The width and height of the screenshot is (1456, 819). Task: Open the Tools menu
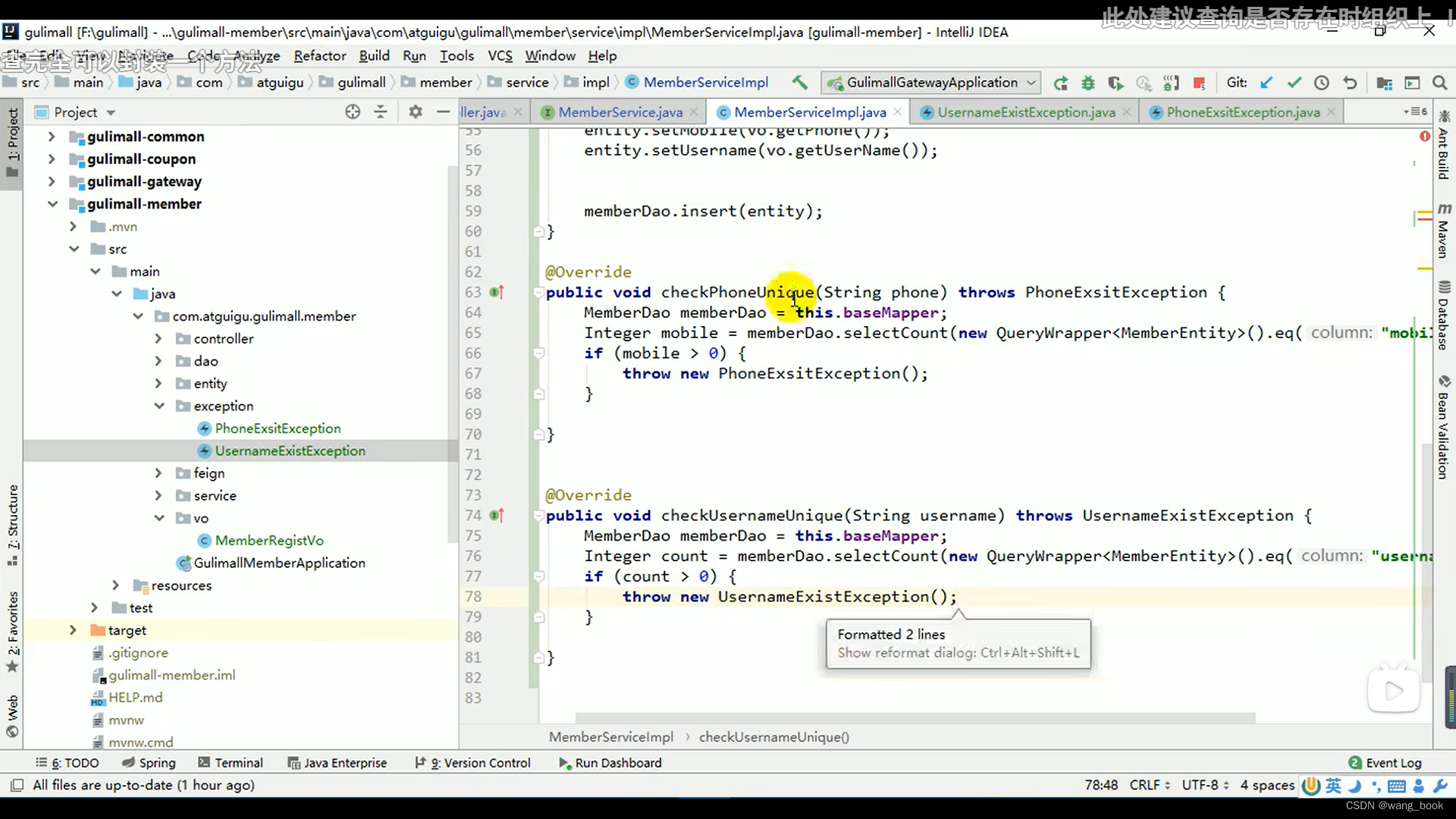point(457,55)
